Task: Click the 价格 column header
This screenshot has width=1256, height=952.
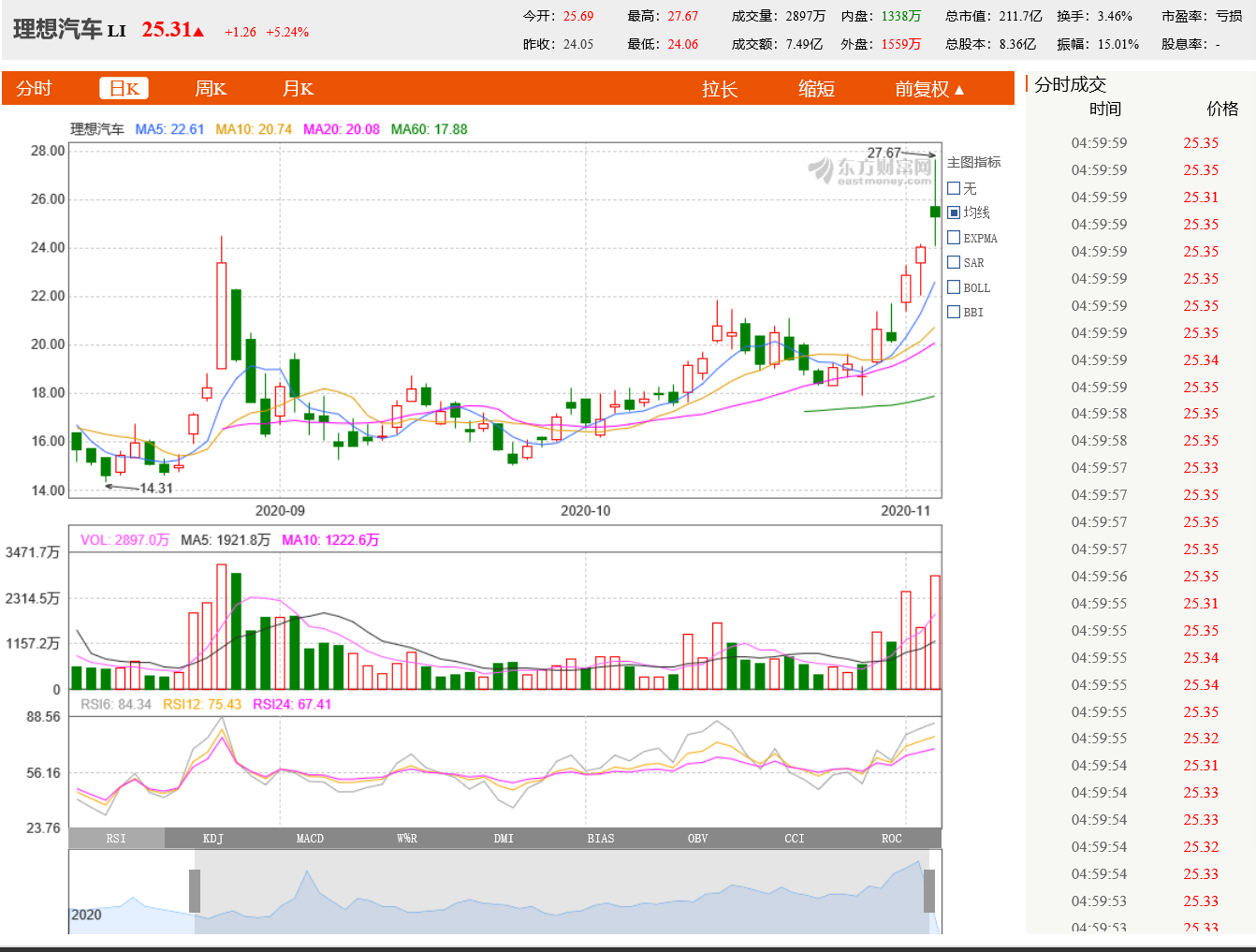Action: 1222,109
